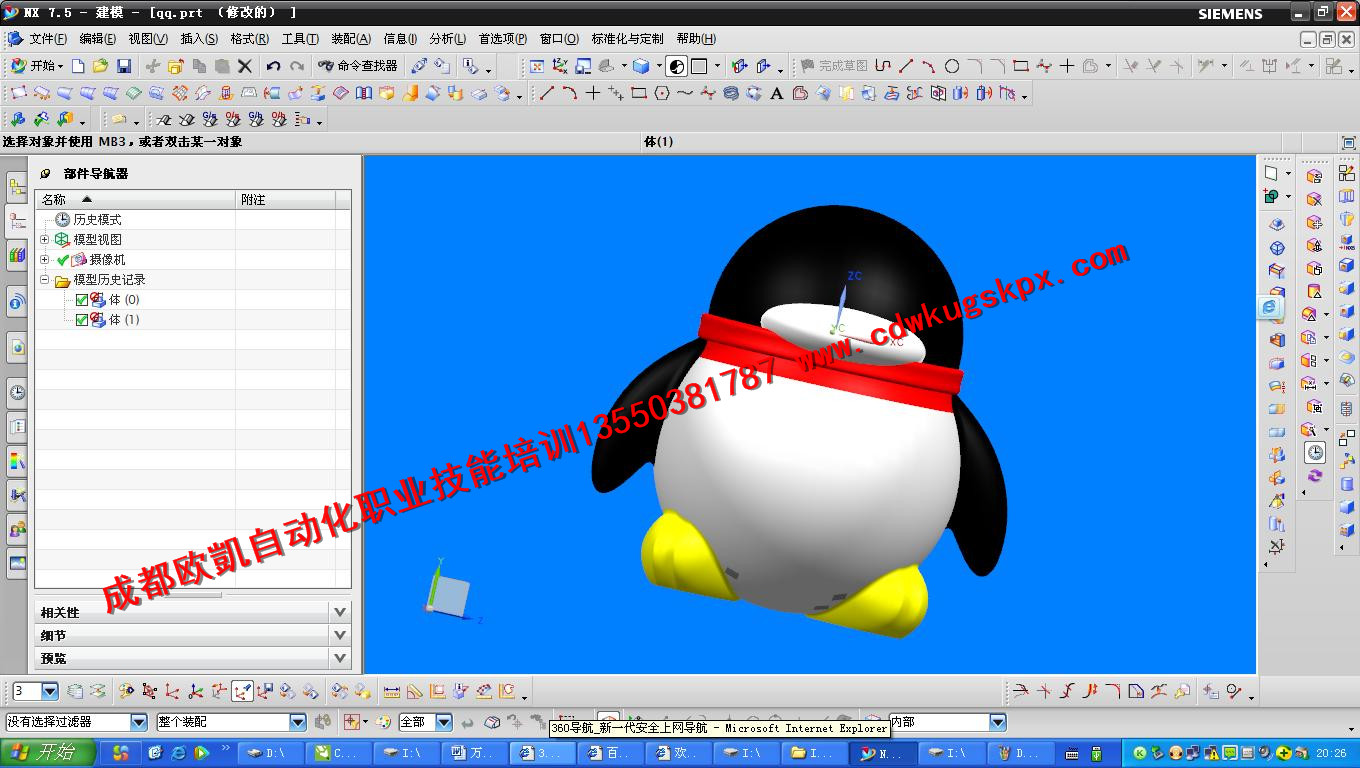
Task: Click the Helix spiral curve icon
Action: 731,93
